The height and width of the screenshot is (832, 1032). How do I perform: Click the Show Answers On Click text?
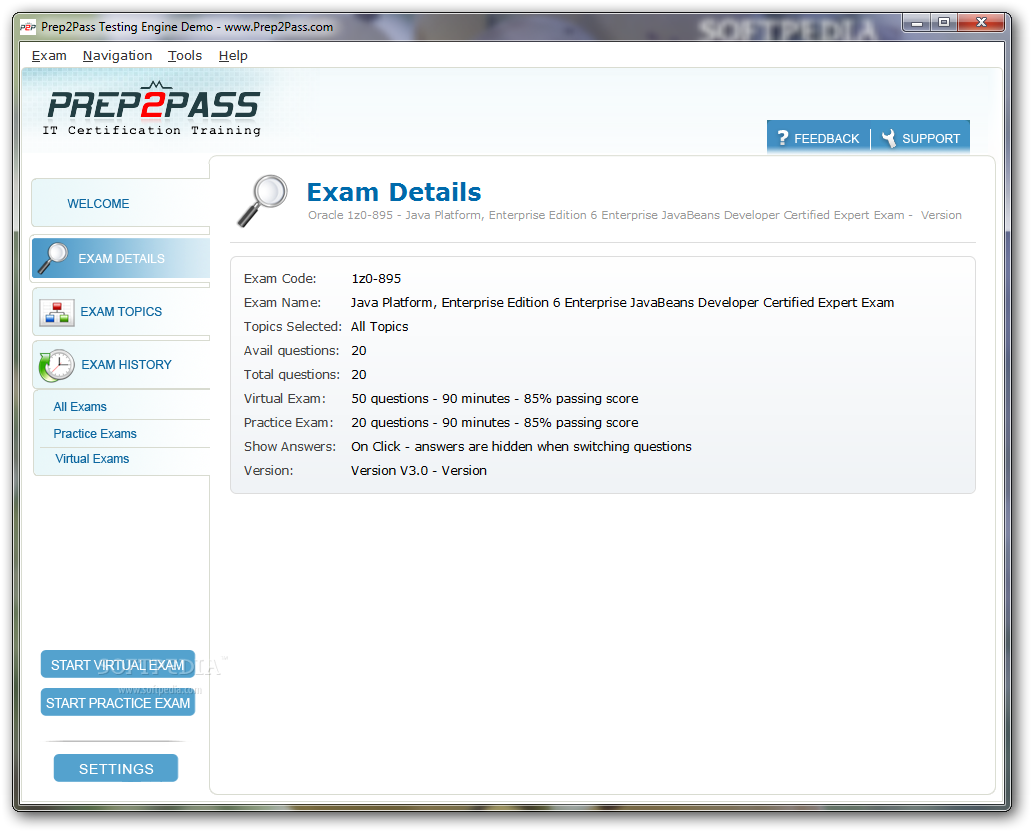[x=521, y=446]
